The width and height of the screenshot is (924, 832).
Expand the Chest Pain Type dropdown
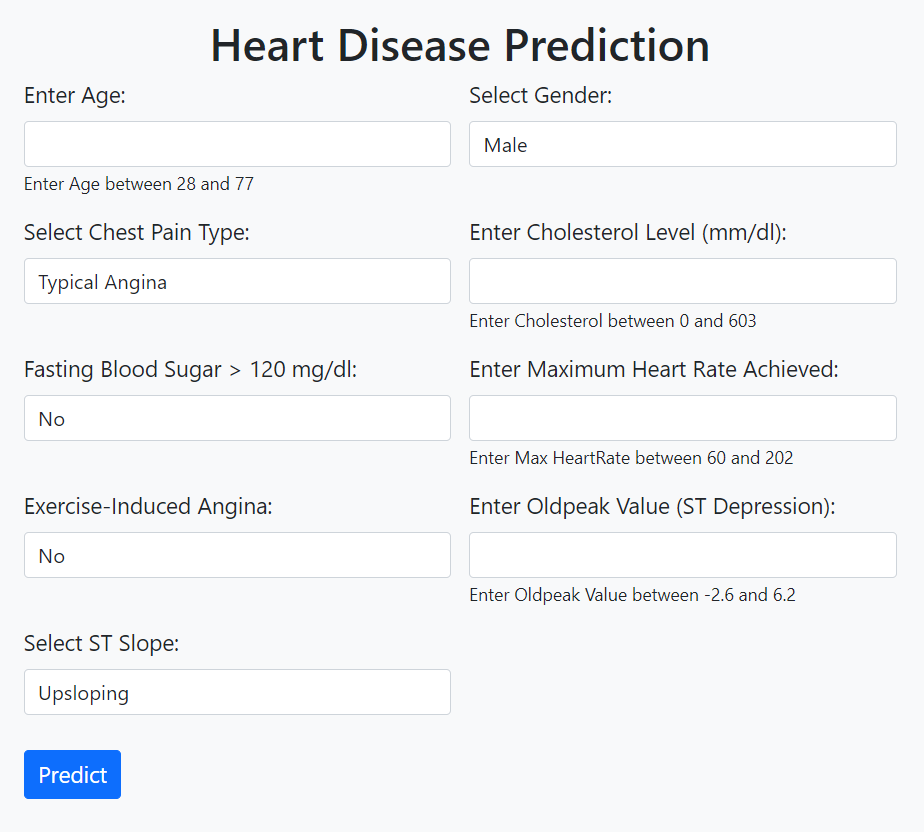[x=237, y=281]
